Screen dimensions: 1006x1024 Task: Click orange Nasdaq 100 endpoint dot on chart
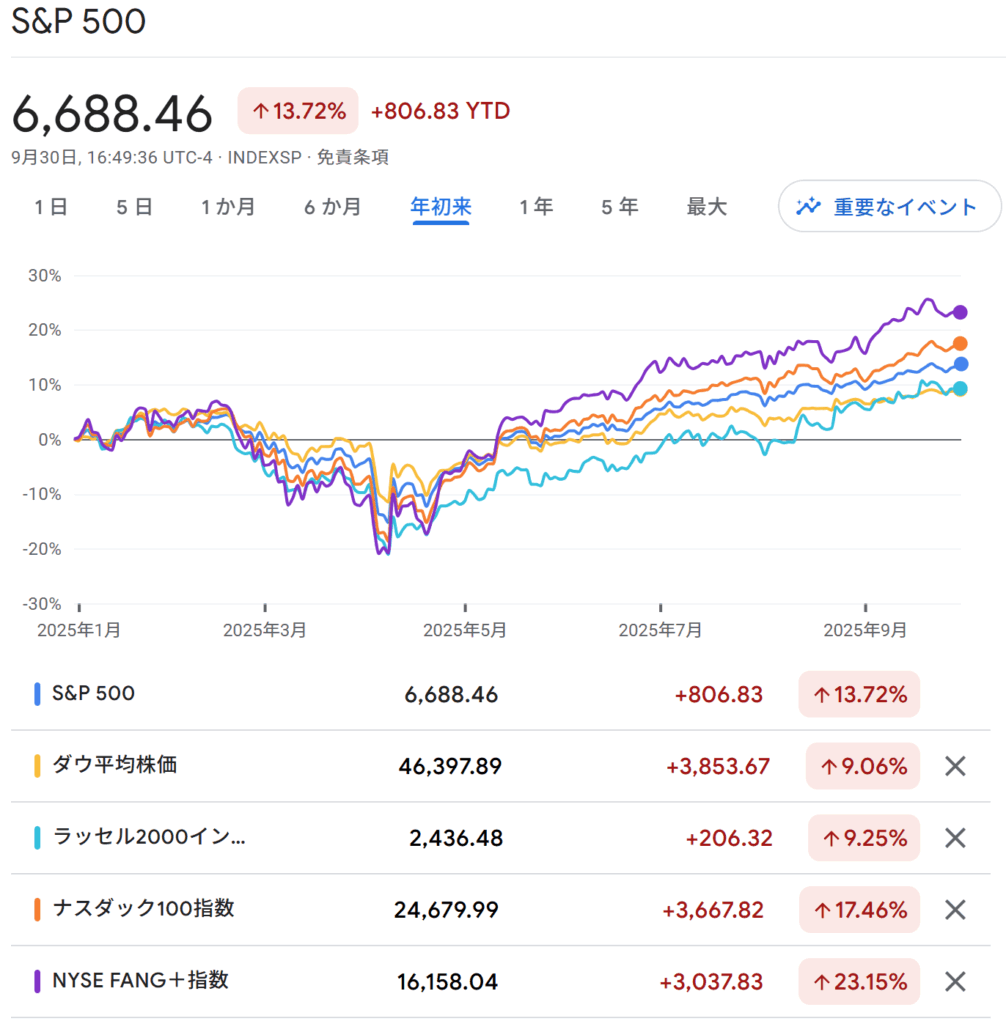click(x=960, y=343)
